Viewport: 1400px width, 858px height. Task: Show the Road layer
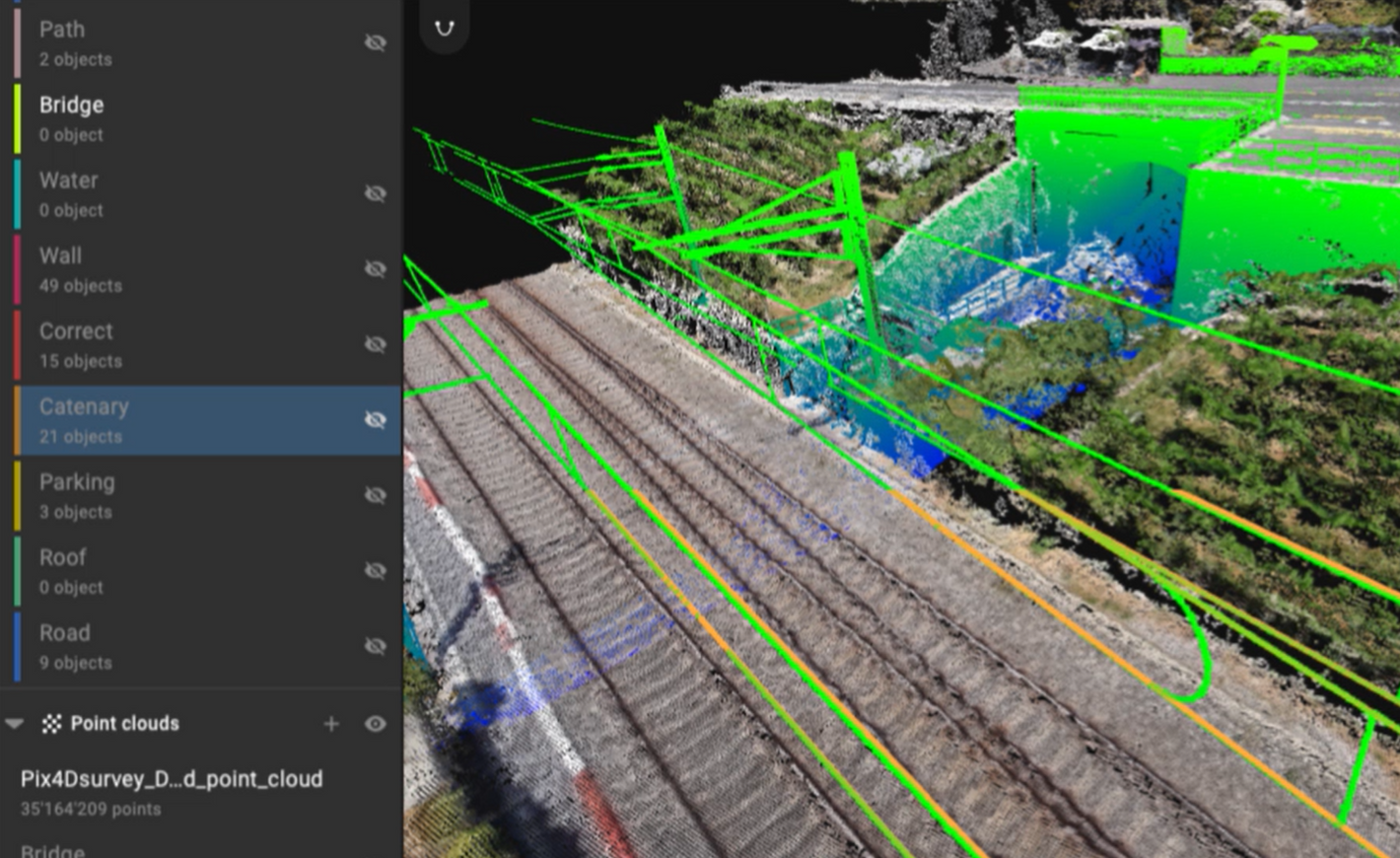(375, 646)
